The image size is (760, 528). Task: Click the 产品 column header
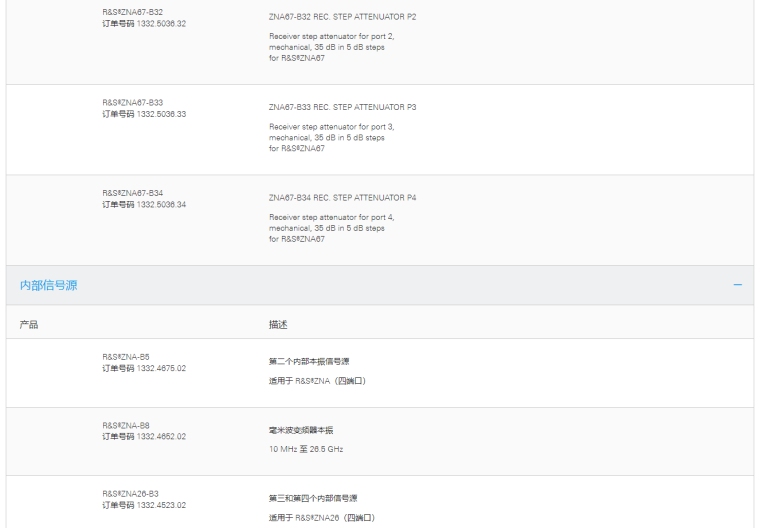tap(29, 325)
